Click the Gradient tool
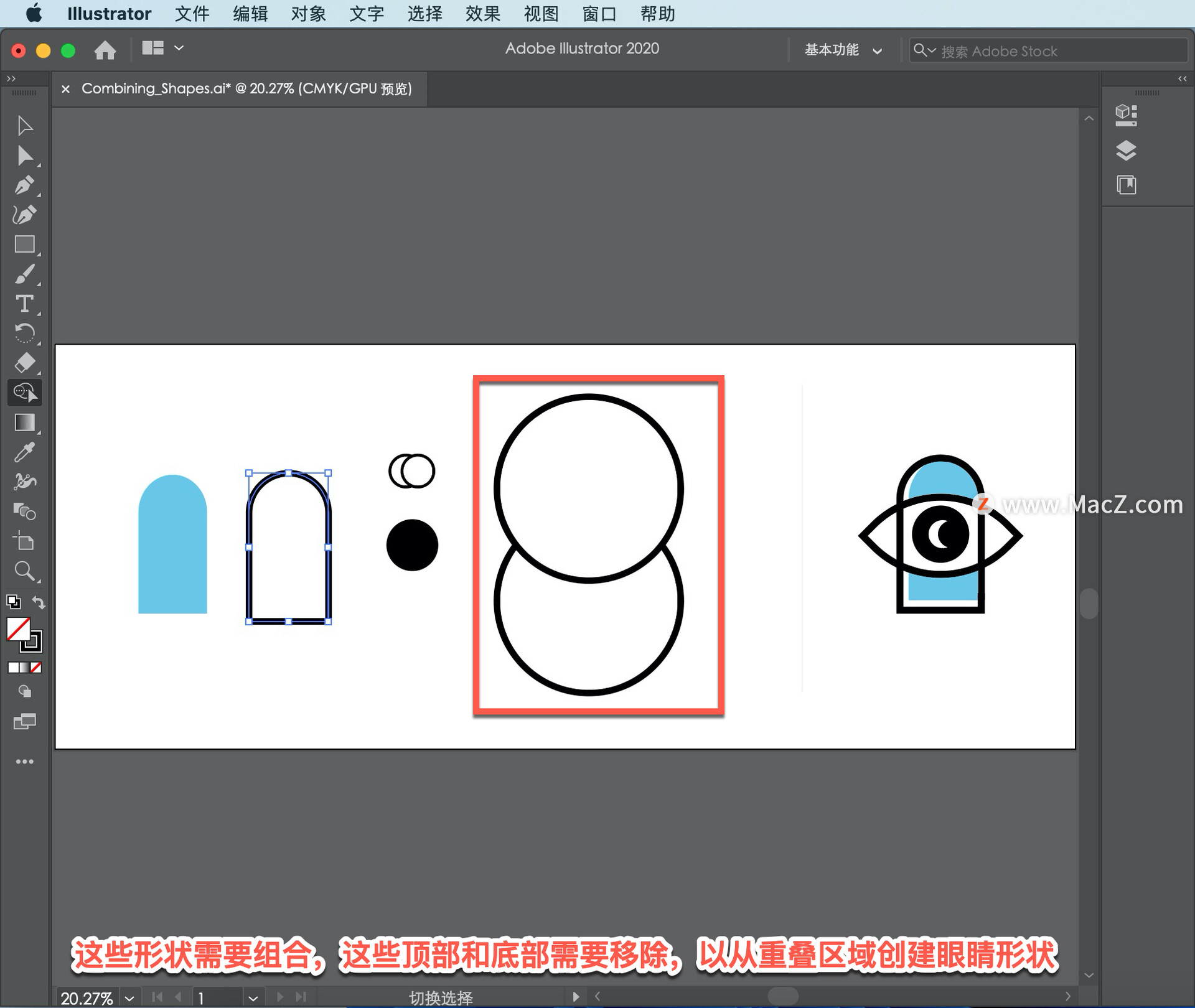The width and height of the screenshot is (1195, 1008). [x=25, y=422]
